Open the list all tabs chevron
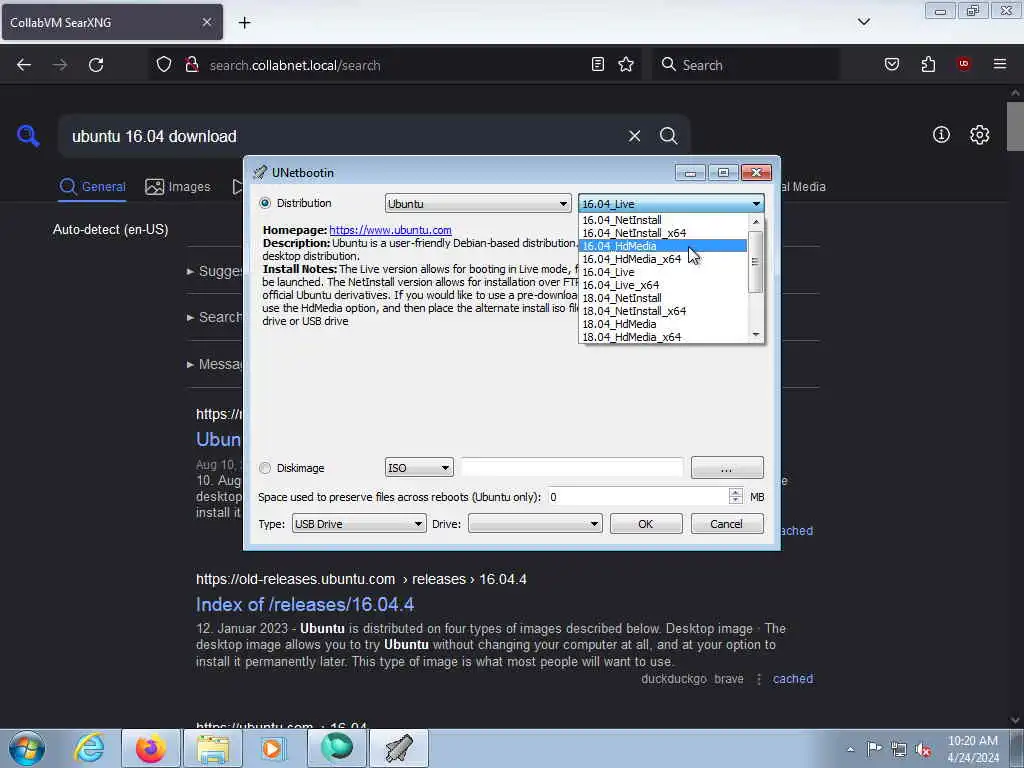 pos(863,22)
